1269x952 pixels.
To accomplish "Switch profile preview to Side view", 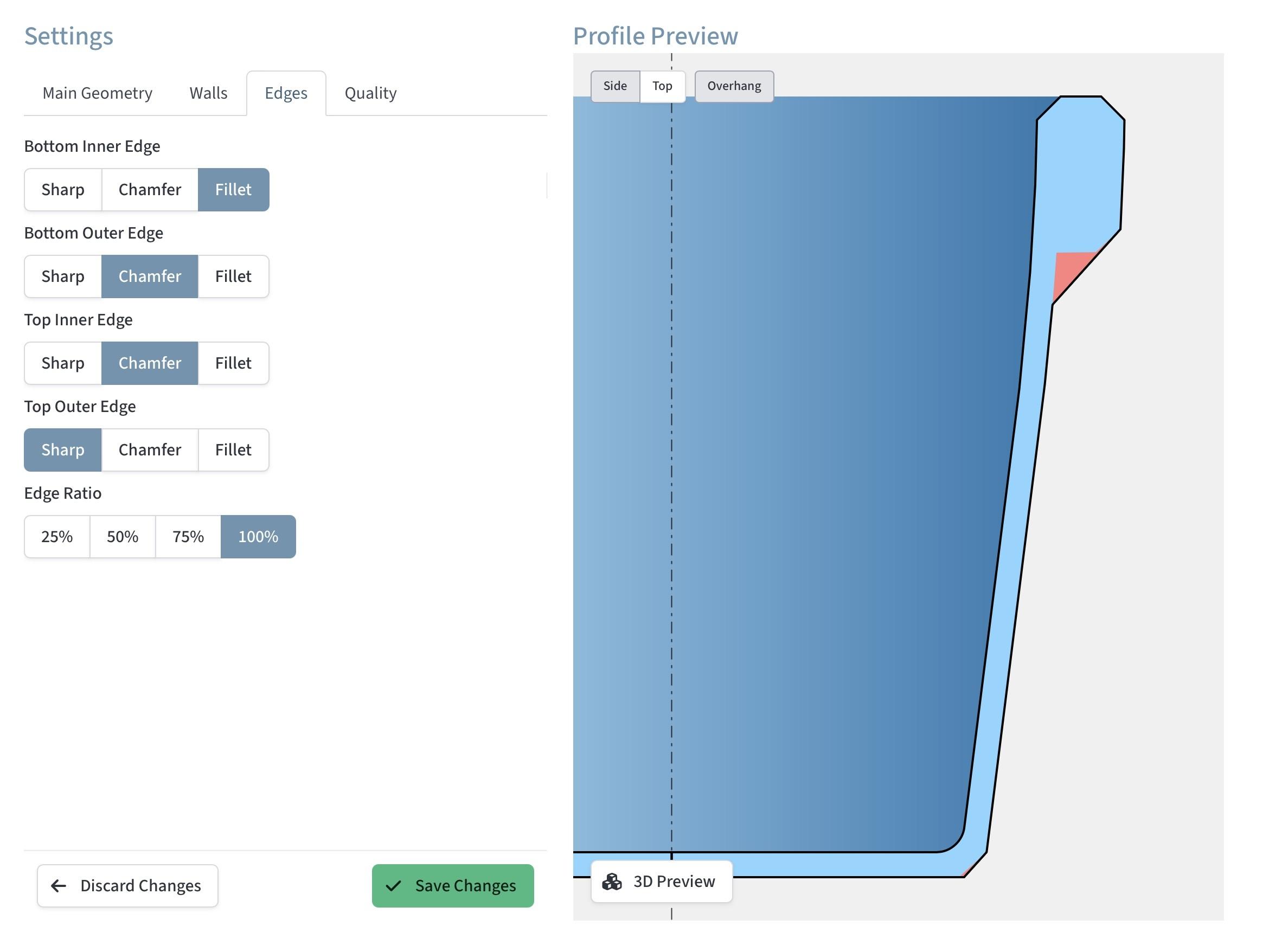I will click(615, 86).
